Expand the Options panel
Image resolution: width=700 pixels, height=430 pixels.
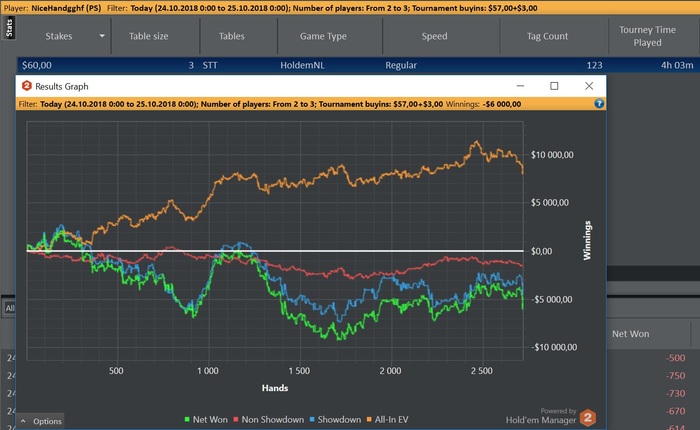pos(41,421)
